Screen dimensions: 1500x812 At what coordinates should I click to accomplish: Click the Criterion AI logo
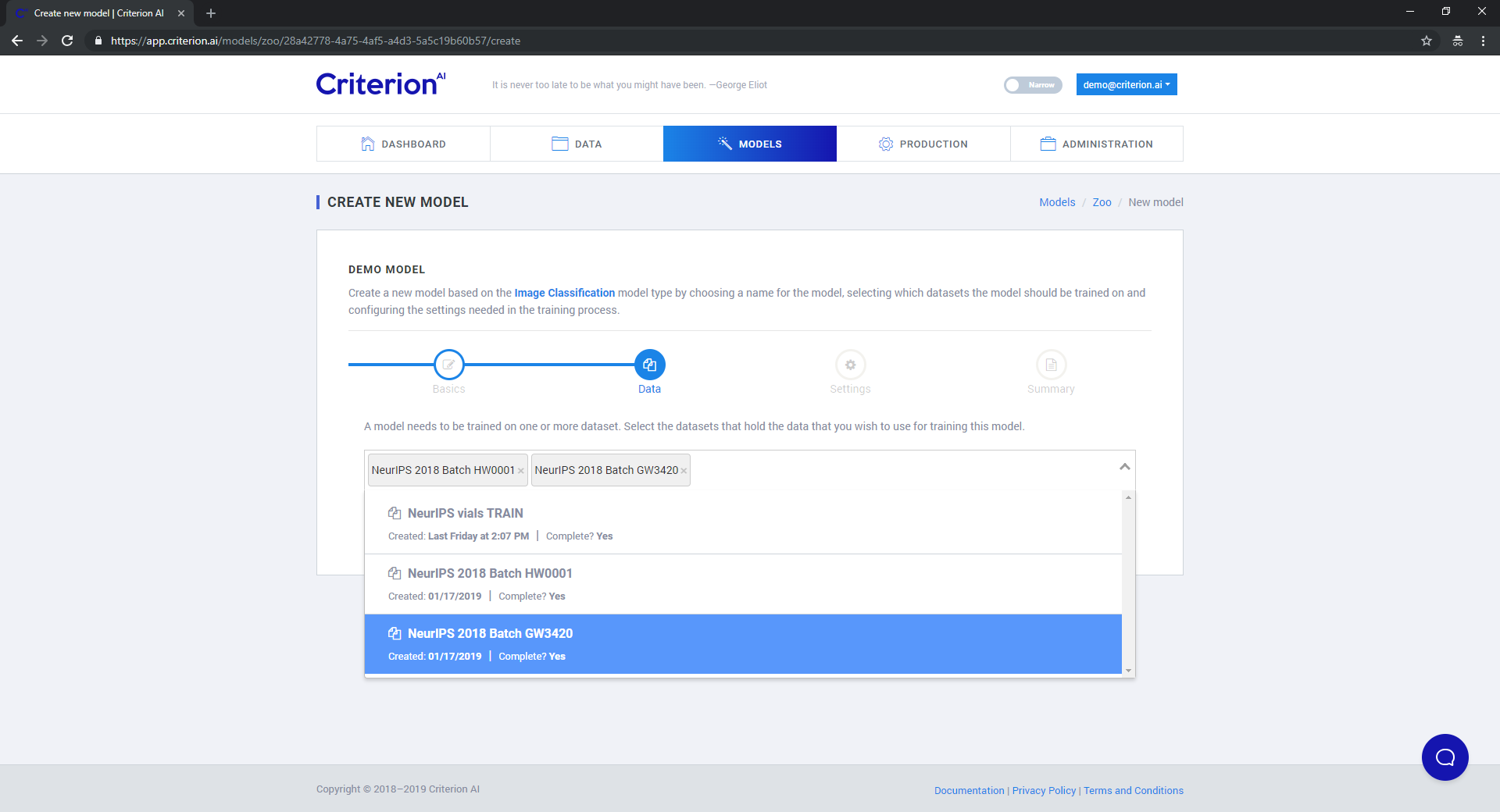click(x=380, y=84)
